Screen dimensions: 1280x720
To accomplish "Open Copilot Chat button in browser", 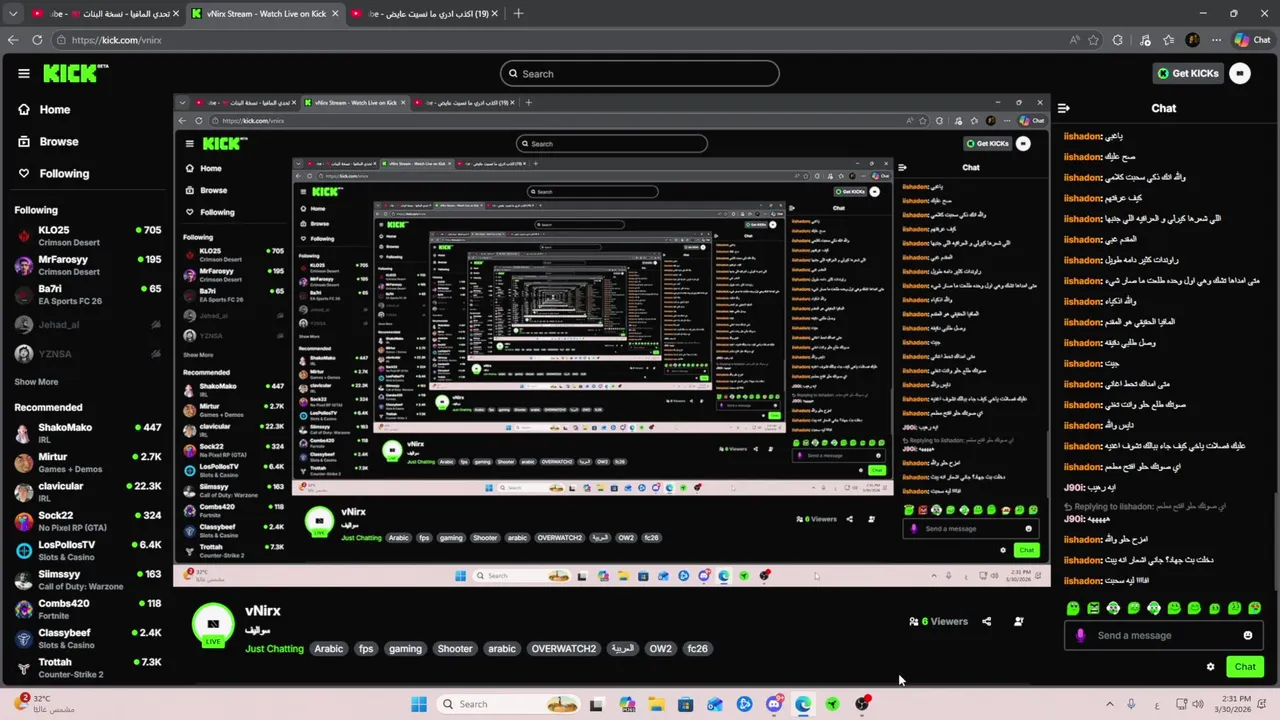I will 1252,40.
